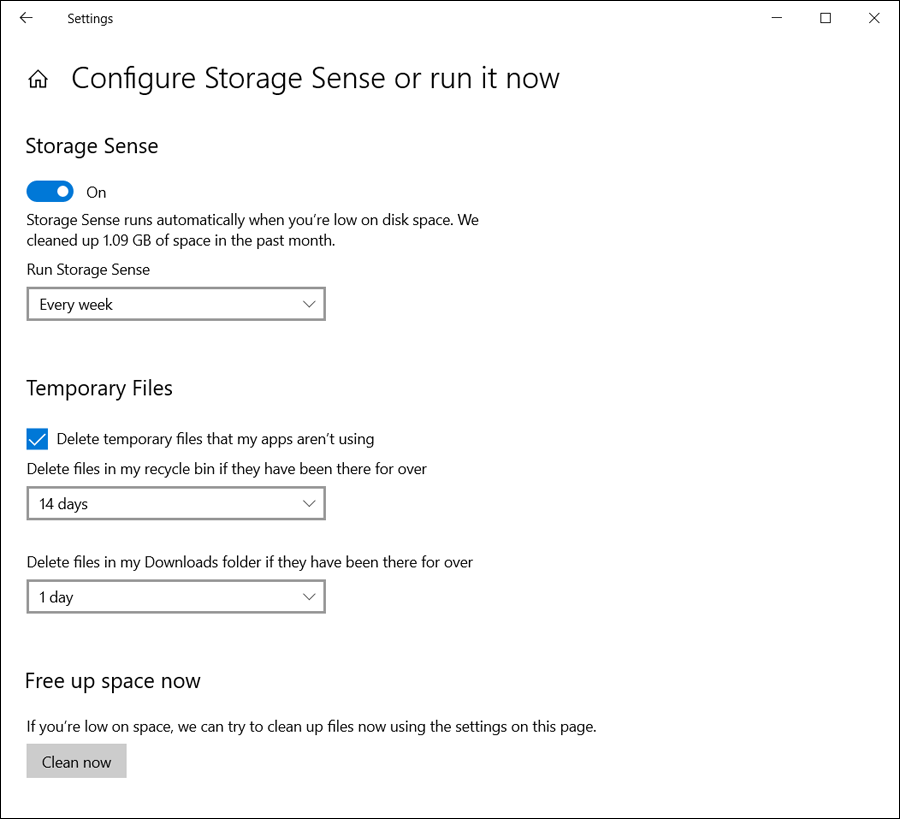900x819 pixels.
Task: Click the chevron arrow on the 14 days box
Action: [309, 504]
